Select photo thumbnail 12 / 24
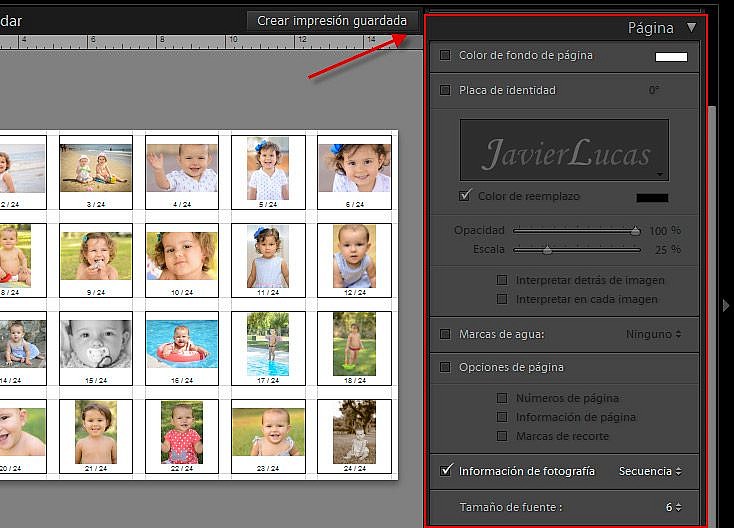 click(354, 260)
